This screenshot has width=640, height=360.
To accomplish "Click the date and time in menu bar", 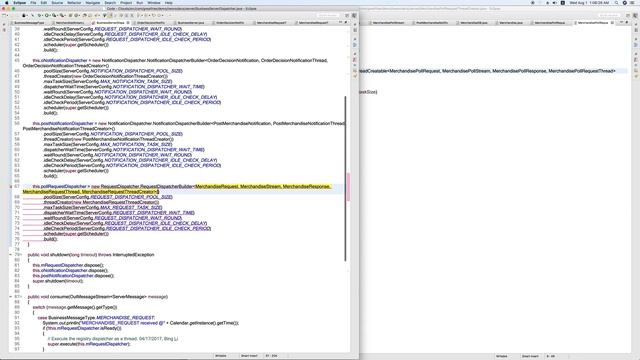I will 589,2.
